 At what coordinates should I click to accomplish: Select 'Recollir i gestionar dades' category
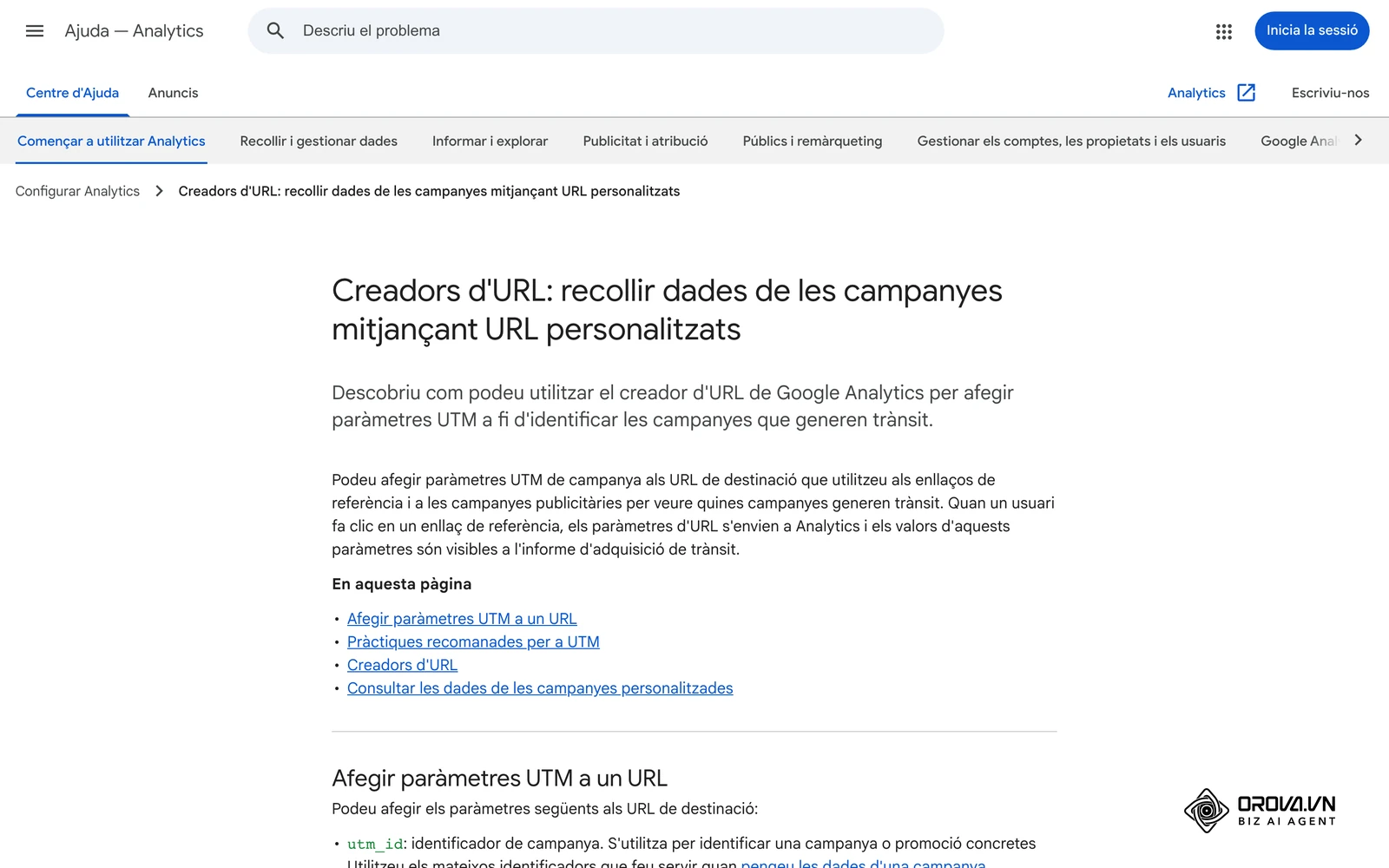(319, 141)
